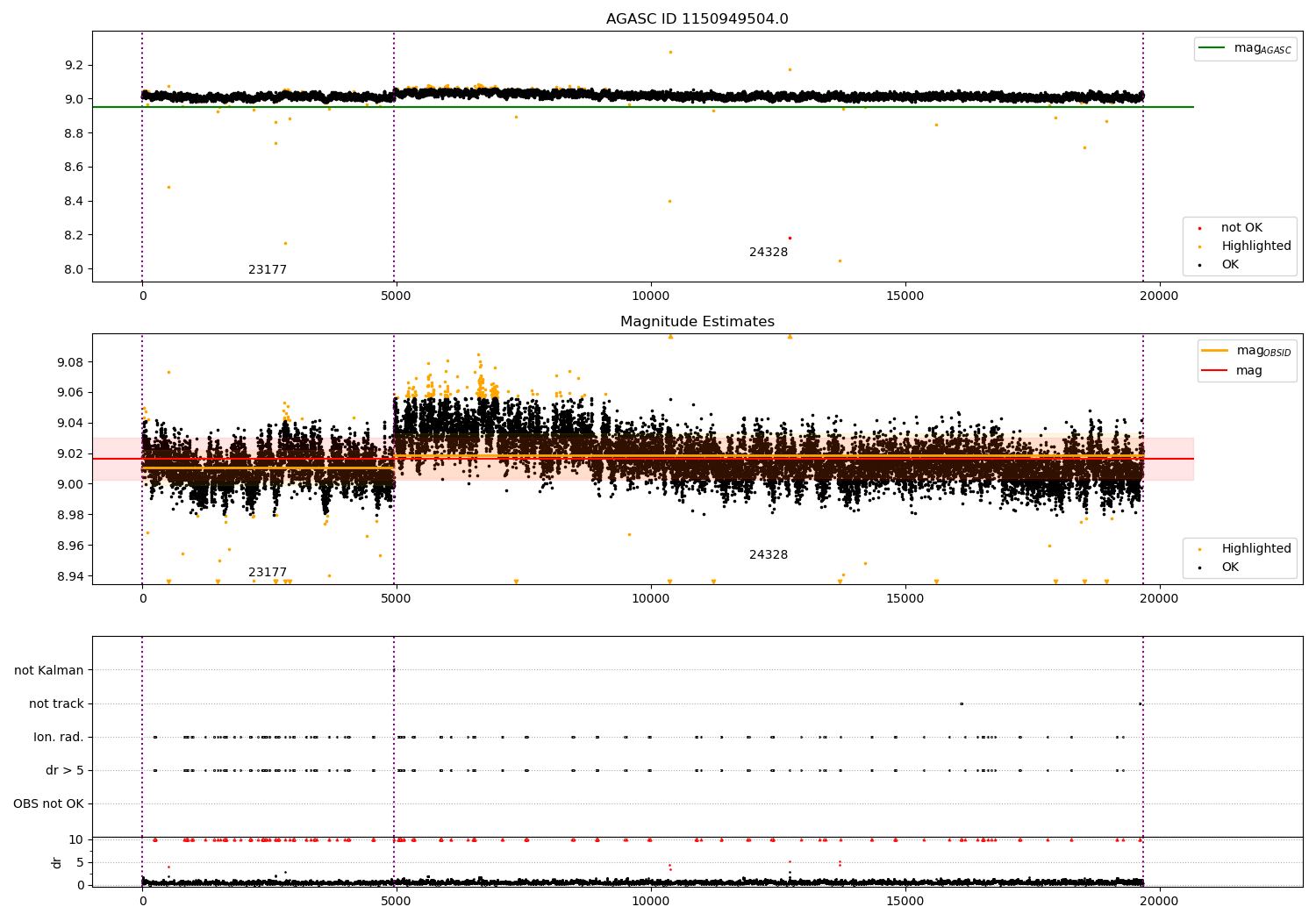Click x-tick 20000 under the top plot
Image resolution: width=1316 pixels, height=921 pixels.
[x=1160, y=296]
